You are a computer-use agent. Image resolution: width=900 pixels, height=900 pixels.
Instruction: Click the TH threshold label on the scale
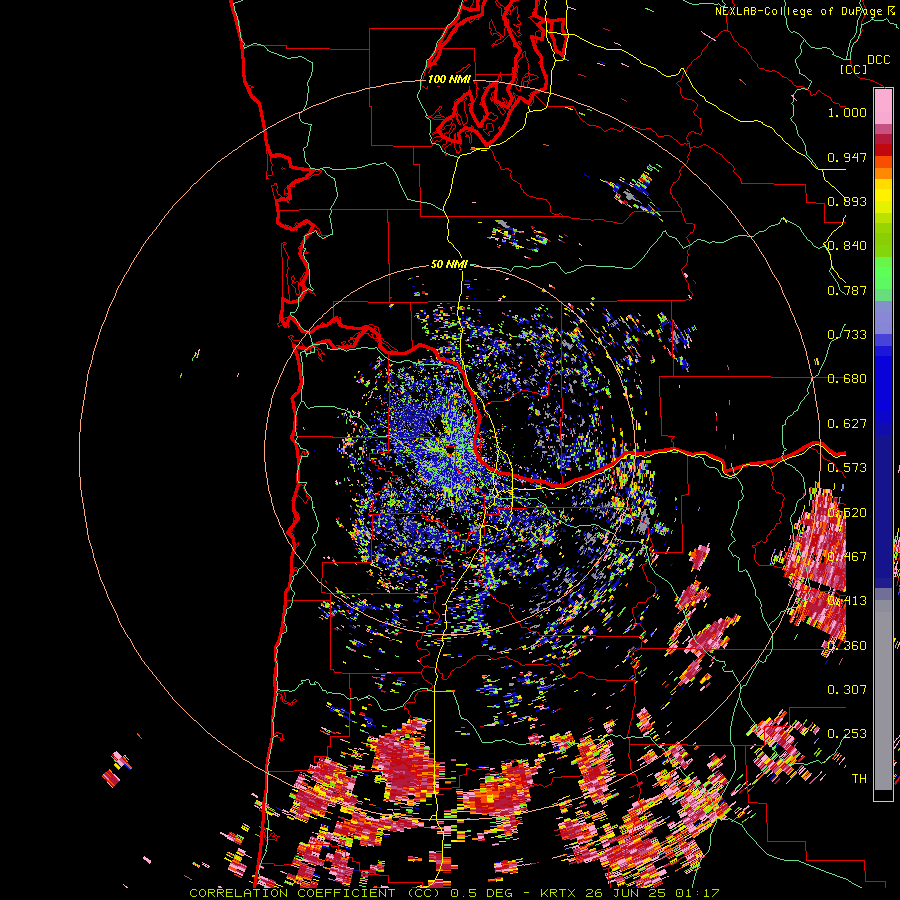[859, 778]
